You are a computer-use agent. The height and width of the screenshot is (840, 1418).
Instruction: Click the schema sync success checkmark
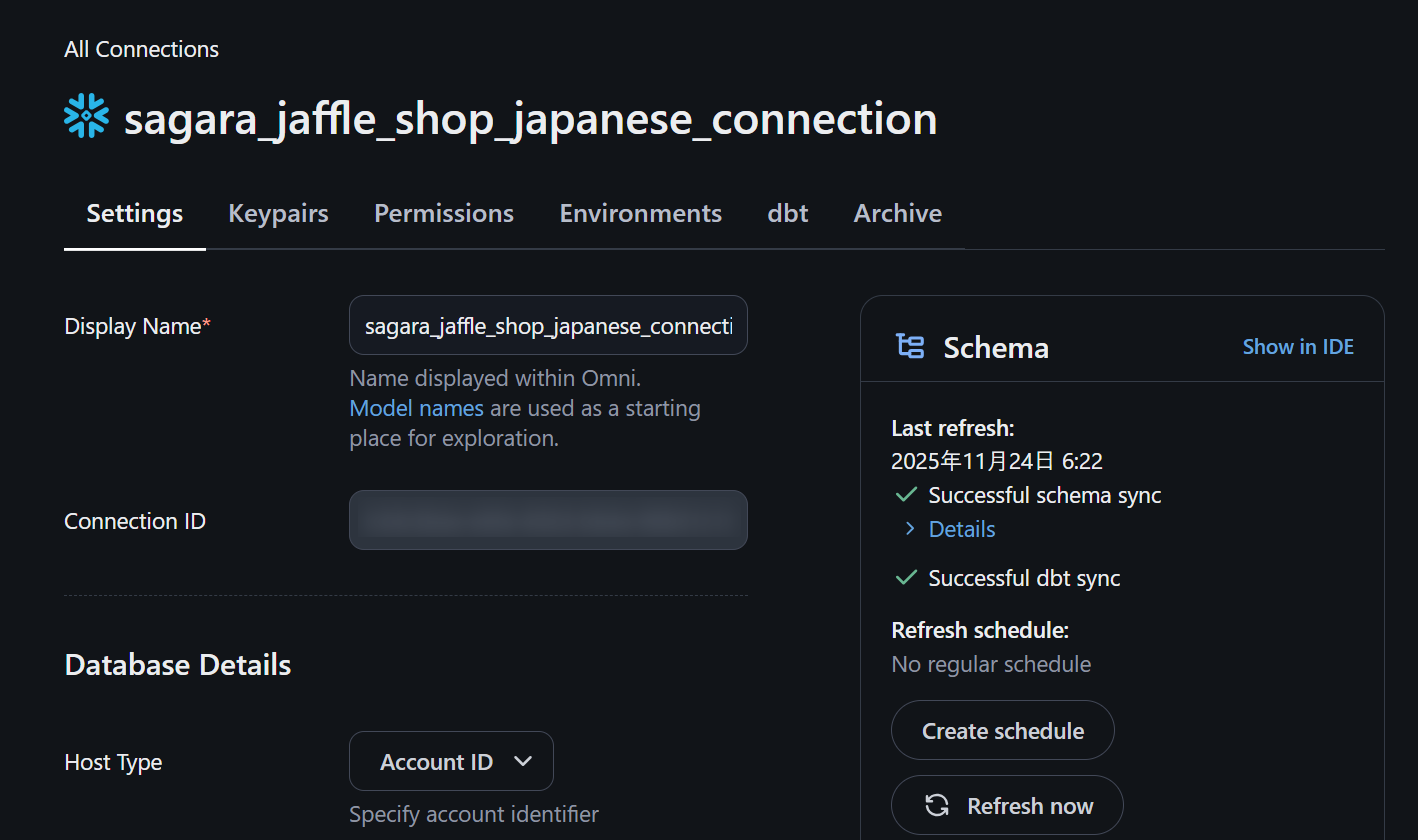(x=907, y=495)
